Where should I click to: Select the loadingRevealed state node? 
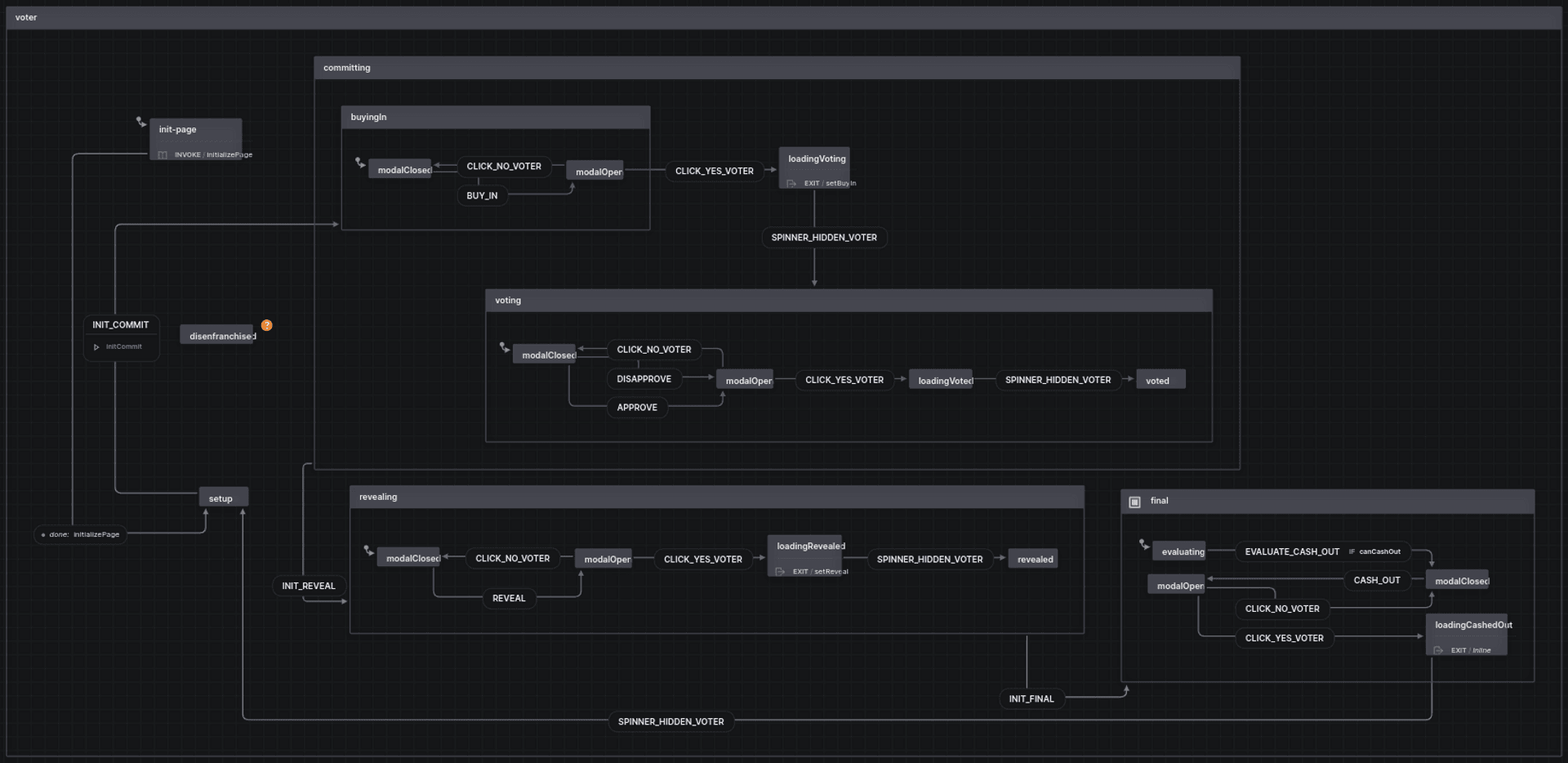[x=805, y=556]
